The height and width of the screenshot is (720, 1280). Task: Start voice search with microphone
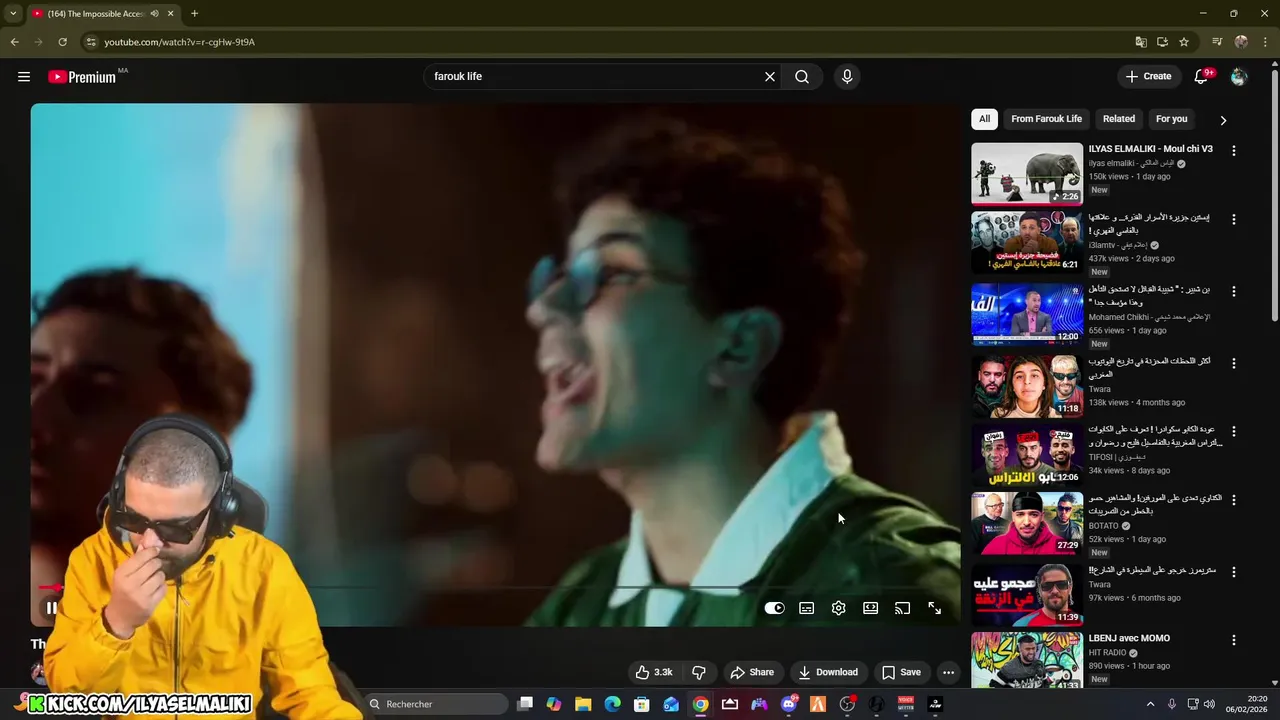[x=847, y=77]
